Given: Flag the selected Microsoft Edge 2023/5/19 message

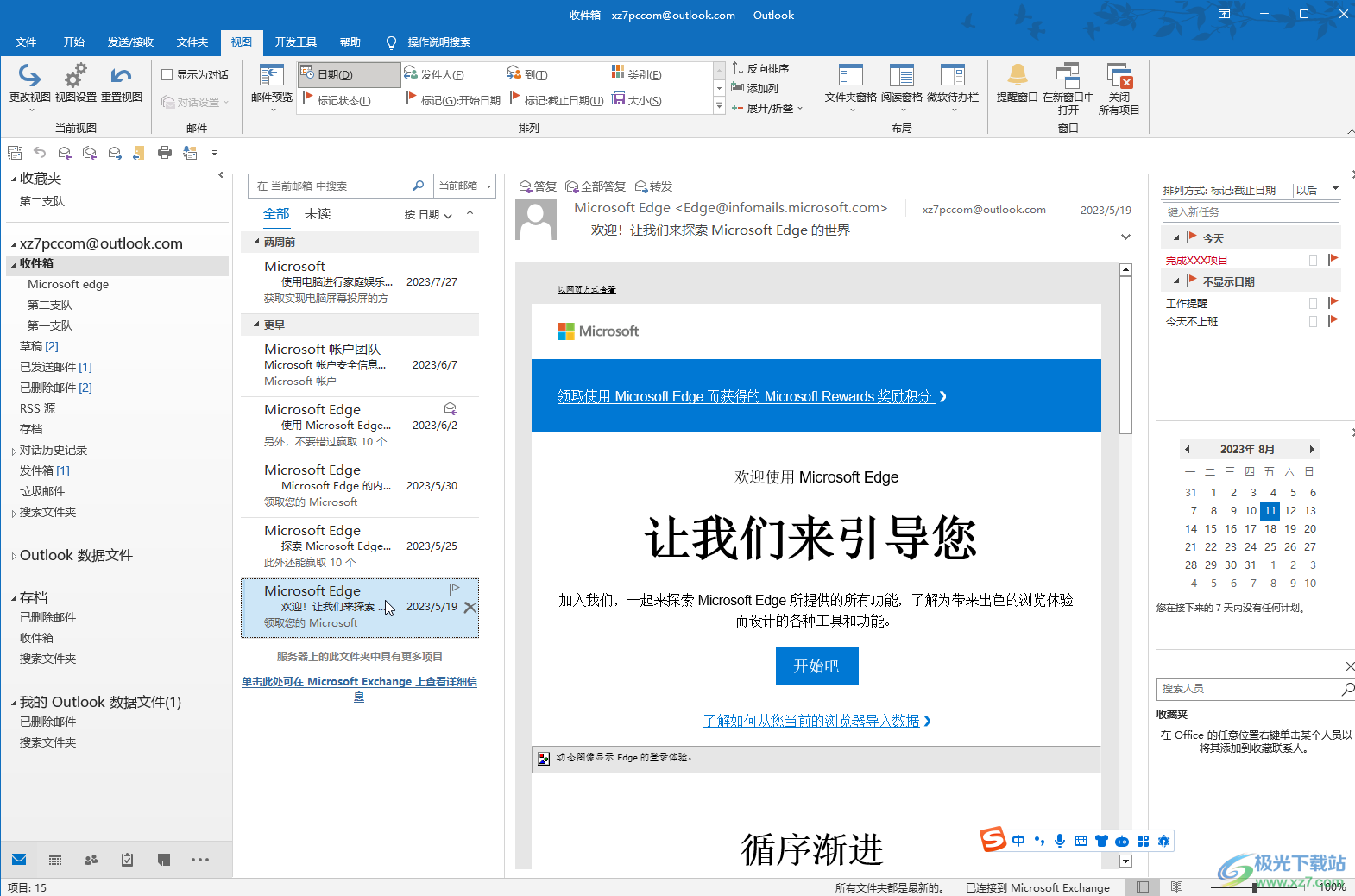Looking at the screenshot, I should click(455, 589).
